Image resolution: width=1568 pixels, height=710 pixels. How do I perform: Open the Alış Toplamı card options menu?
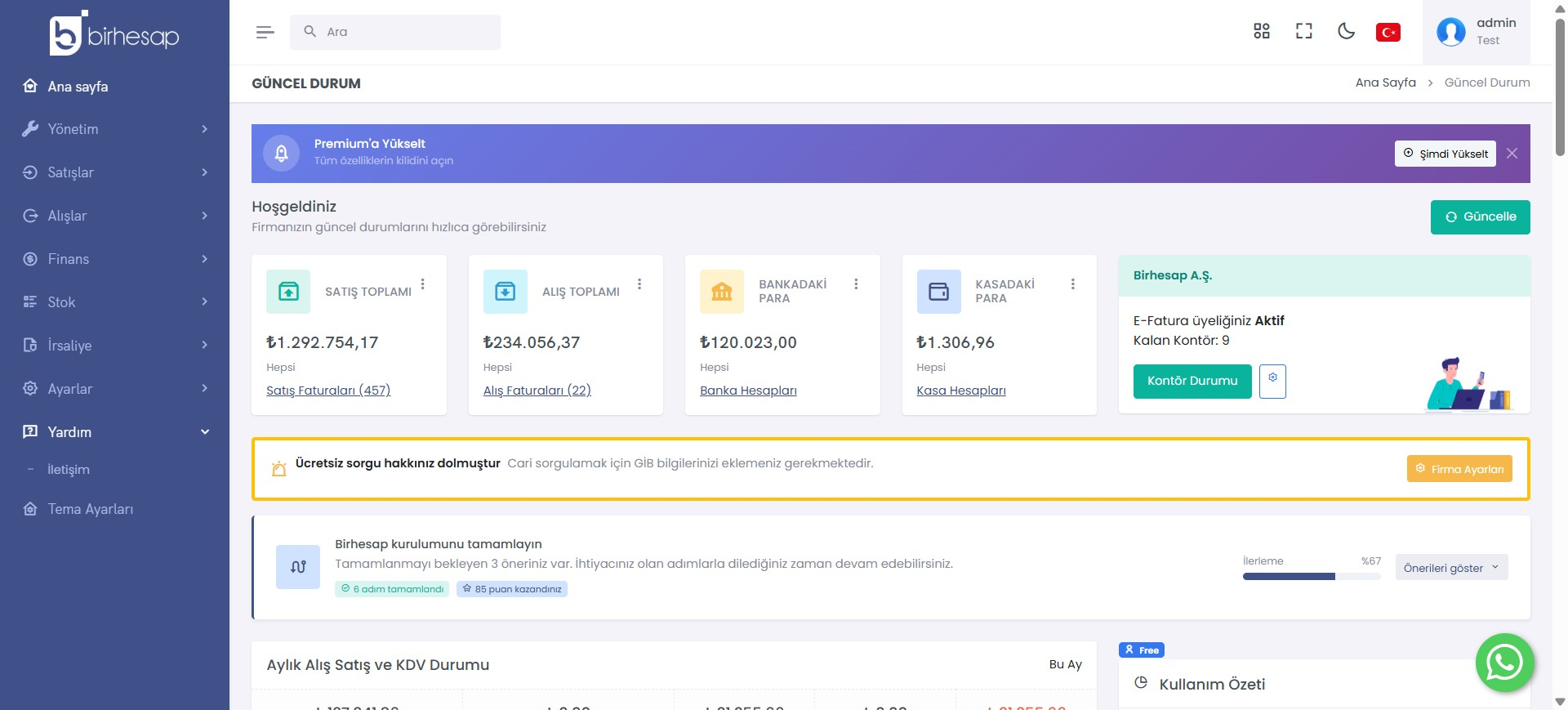pyautogui.click(x=639, y=284)
